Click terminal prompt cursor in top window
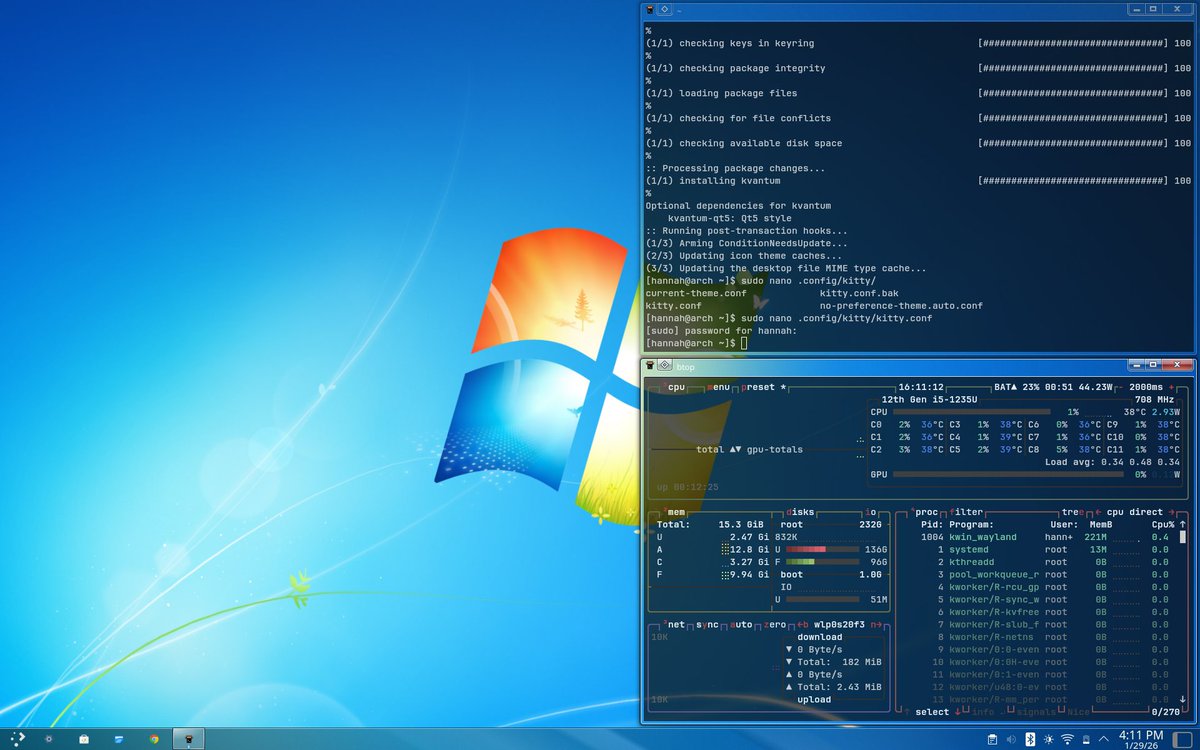Viewport: 1200px width, 750px height. pyautogui.click(x=744, y=343)
